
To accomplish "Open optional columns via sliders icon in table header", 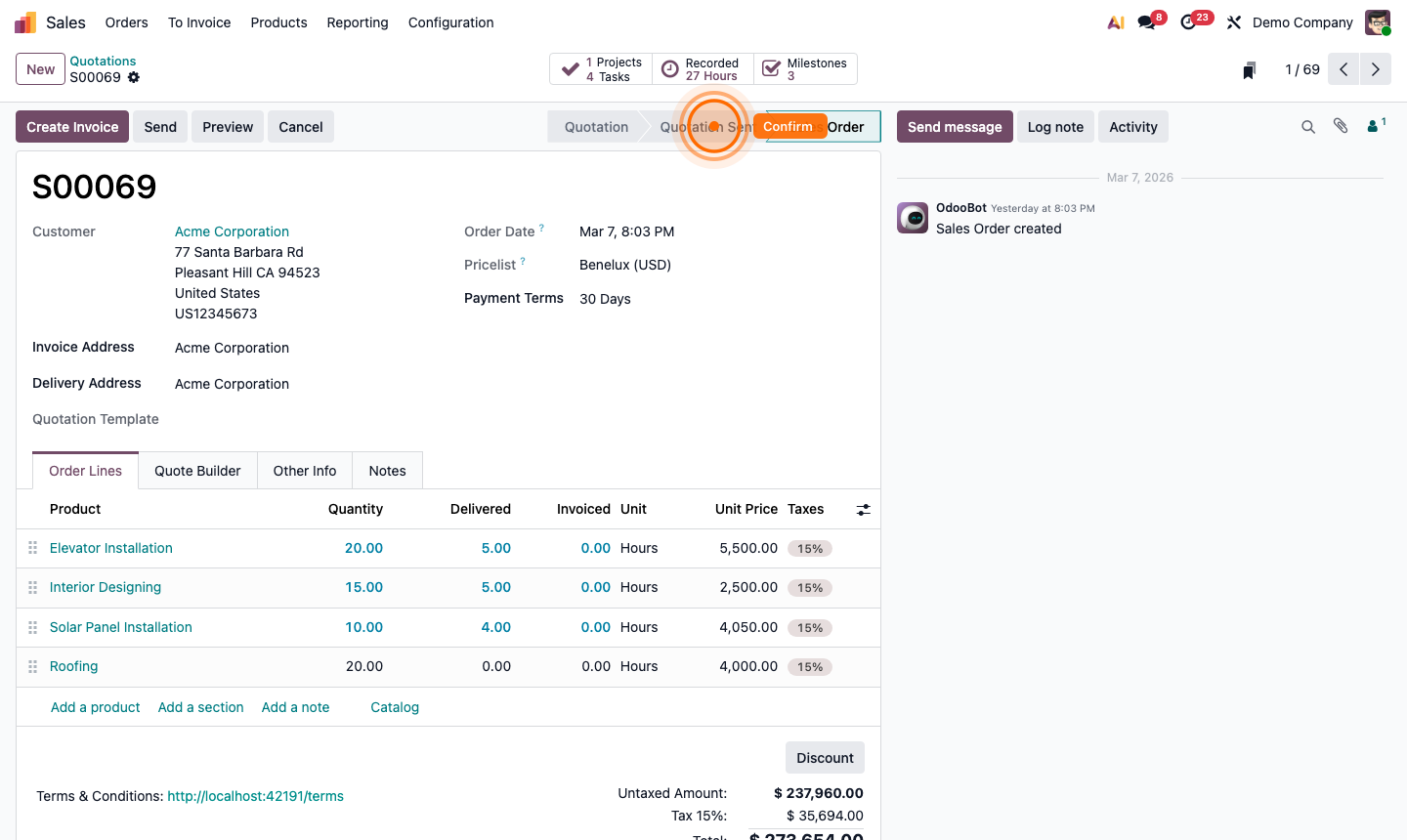I will [x=862, y=509].
